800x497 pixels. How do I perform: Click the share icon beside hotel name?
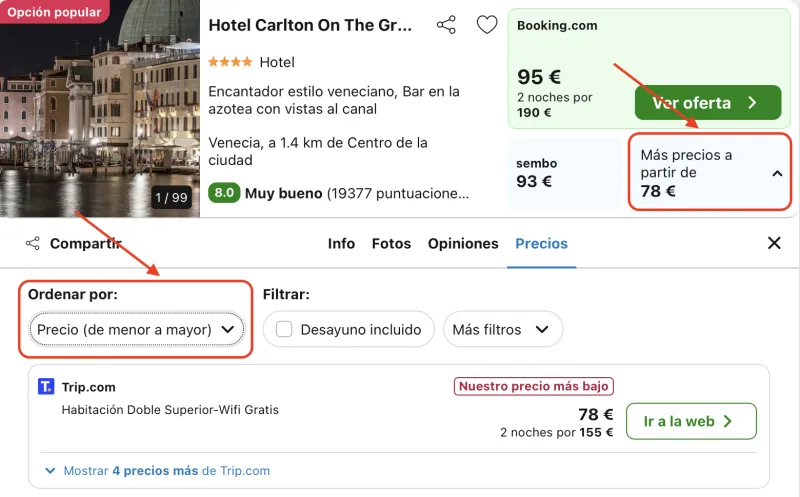[x=446, y=24]
